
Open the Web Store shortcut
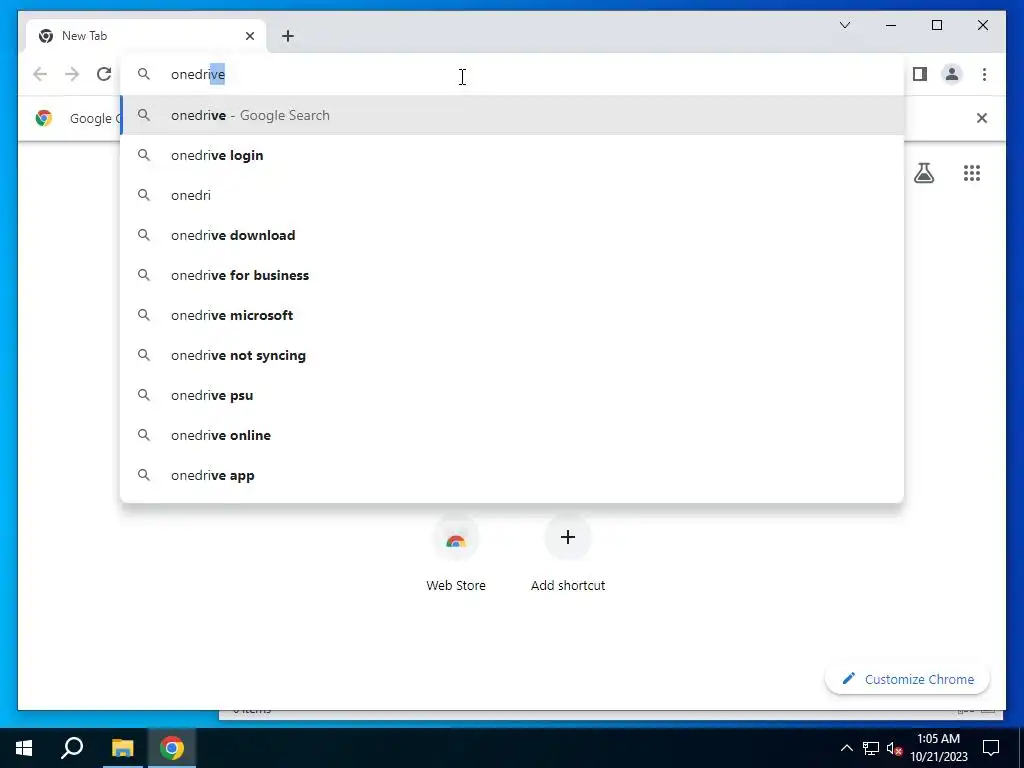(x=456, y=554)
